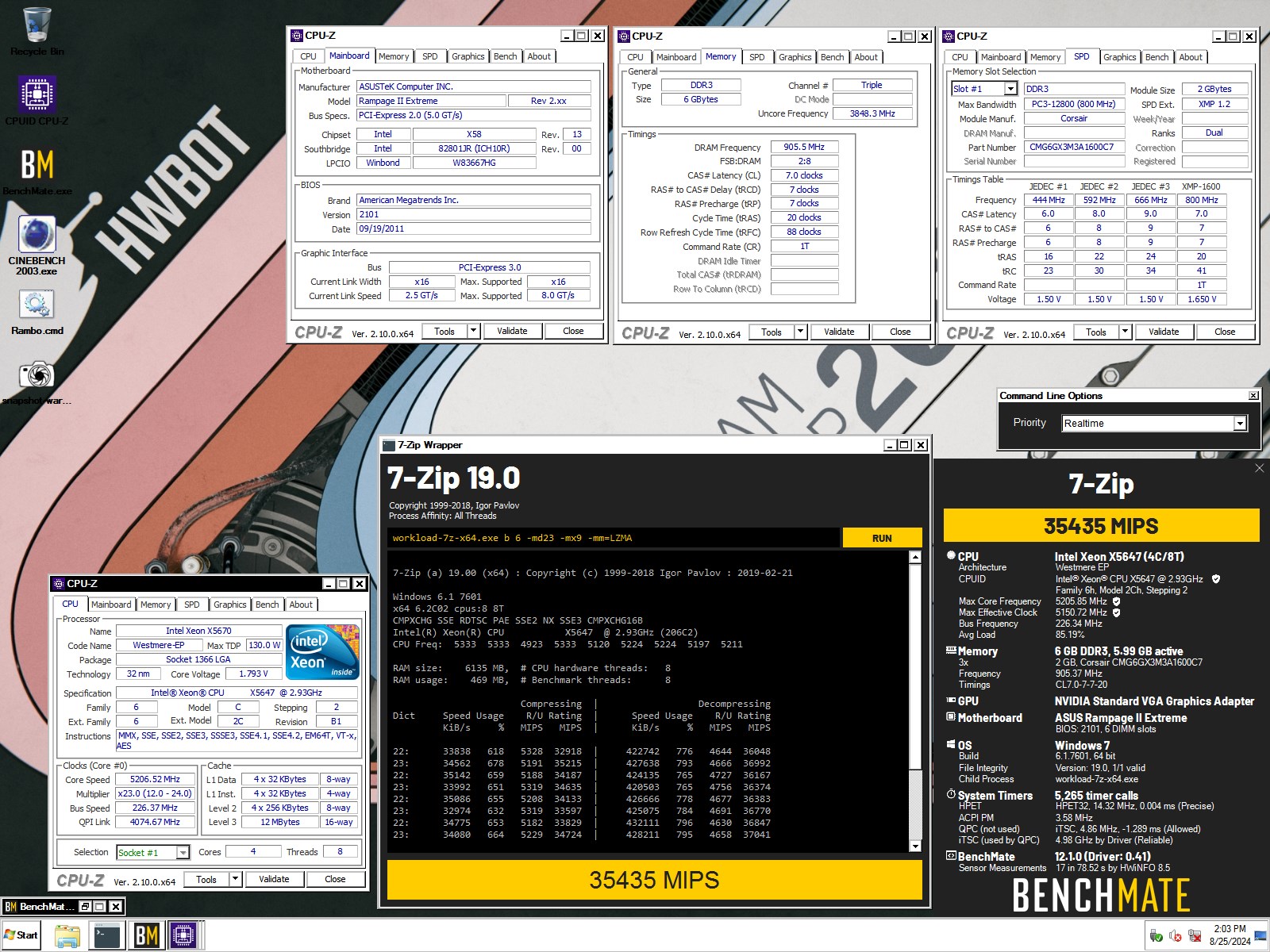
Task: Open the Recycle Bin desktop icon
Action: [x=37, y=32]
